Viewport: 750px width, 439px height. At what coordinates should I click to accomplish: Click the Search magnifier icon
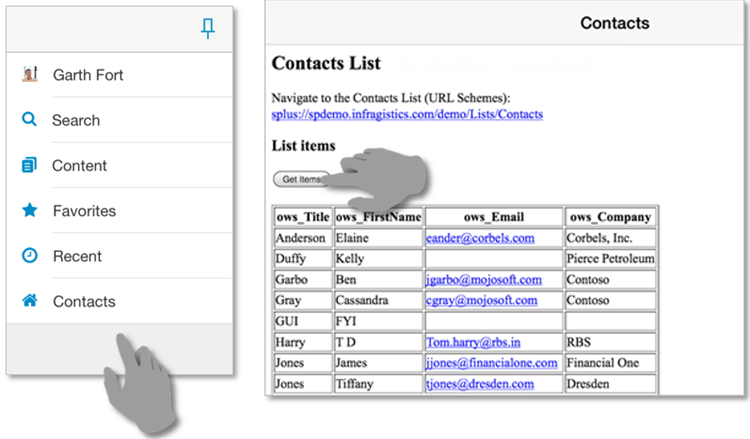coord(29,120)
